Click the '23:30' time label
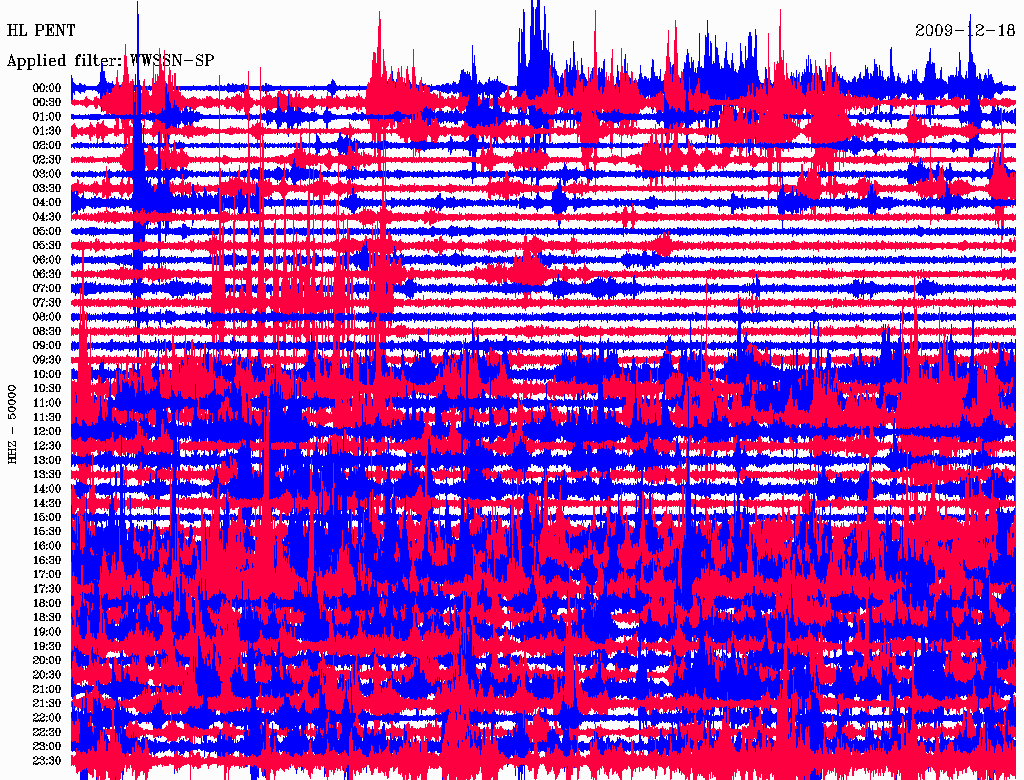Viewport: 1024px width, 780px height. (47, 761)
